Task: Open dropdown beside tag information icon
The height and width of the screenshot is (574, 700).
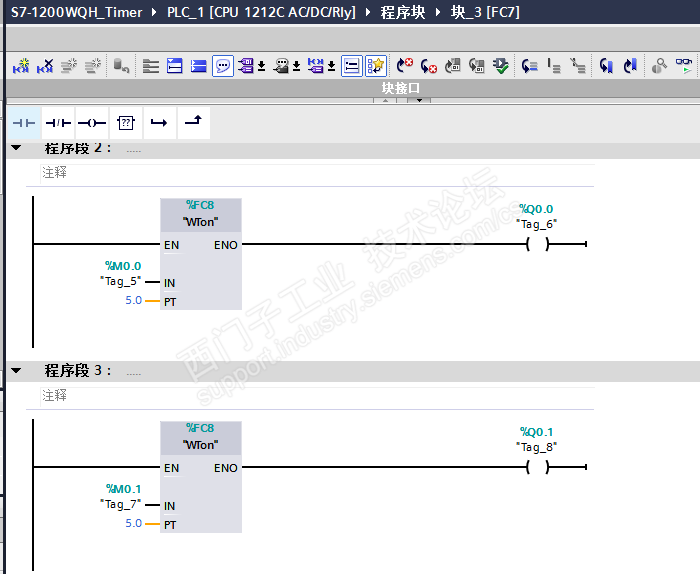Action: pyautogui.click(x=296, y=67)
